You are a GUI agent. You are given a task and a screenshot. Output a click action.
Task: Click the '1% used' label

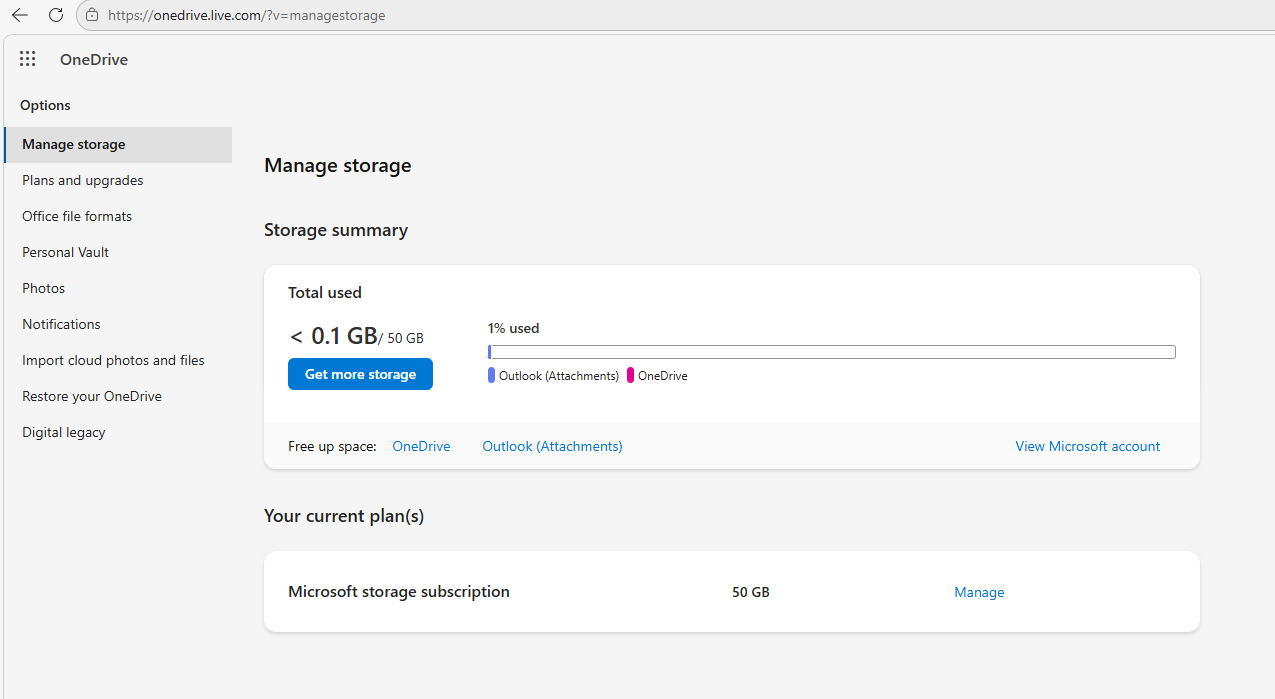tap(514, 328)
